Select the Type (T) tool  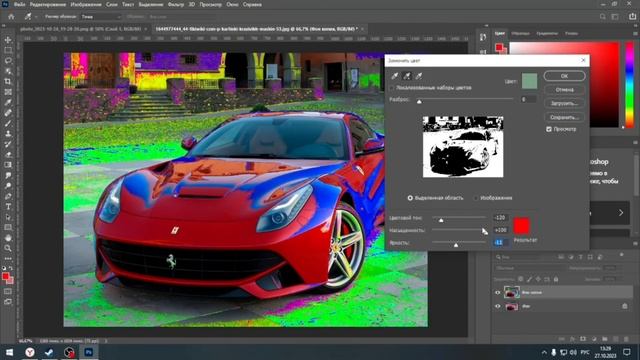click(8, 207)
